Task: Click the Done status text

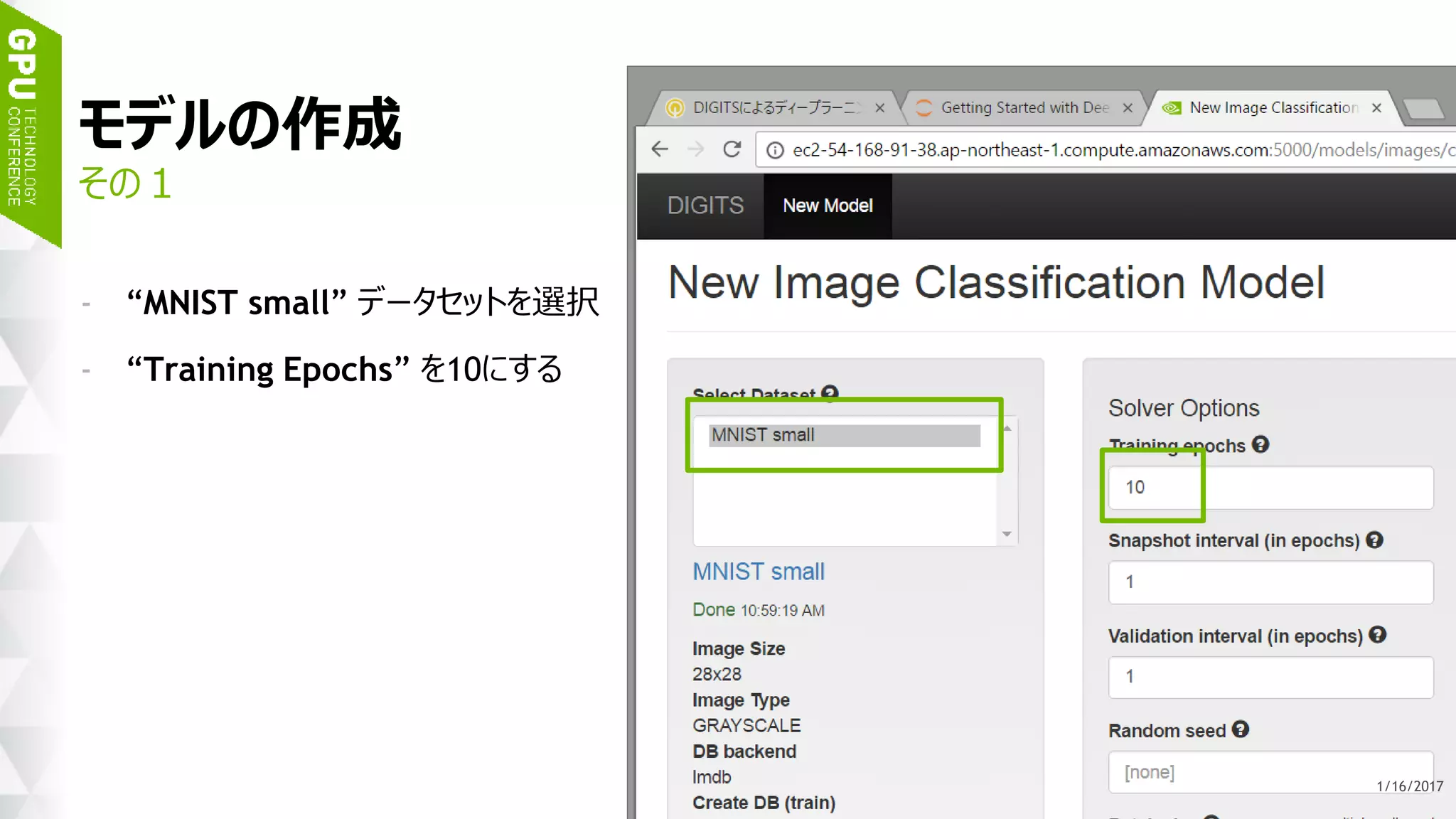Action: tap(714, 609)
